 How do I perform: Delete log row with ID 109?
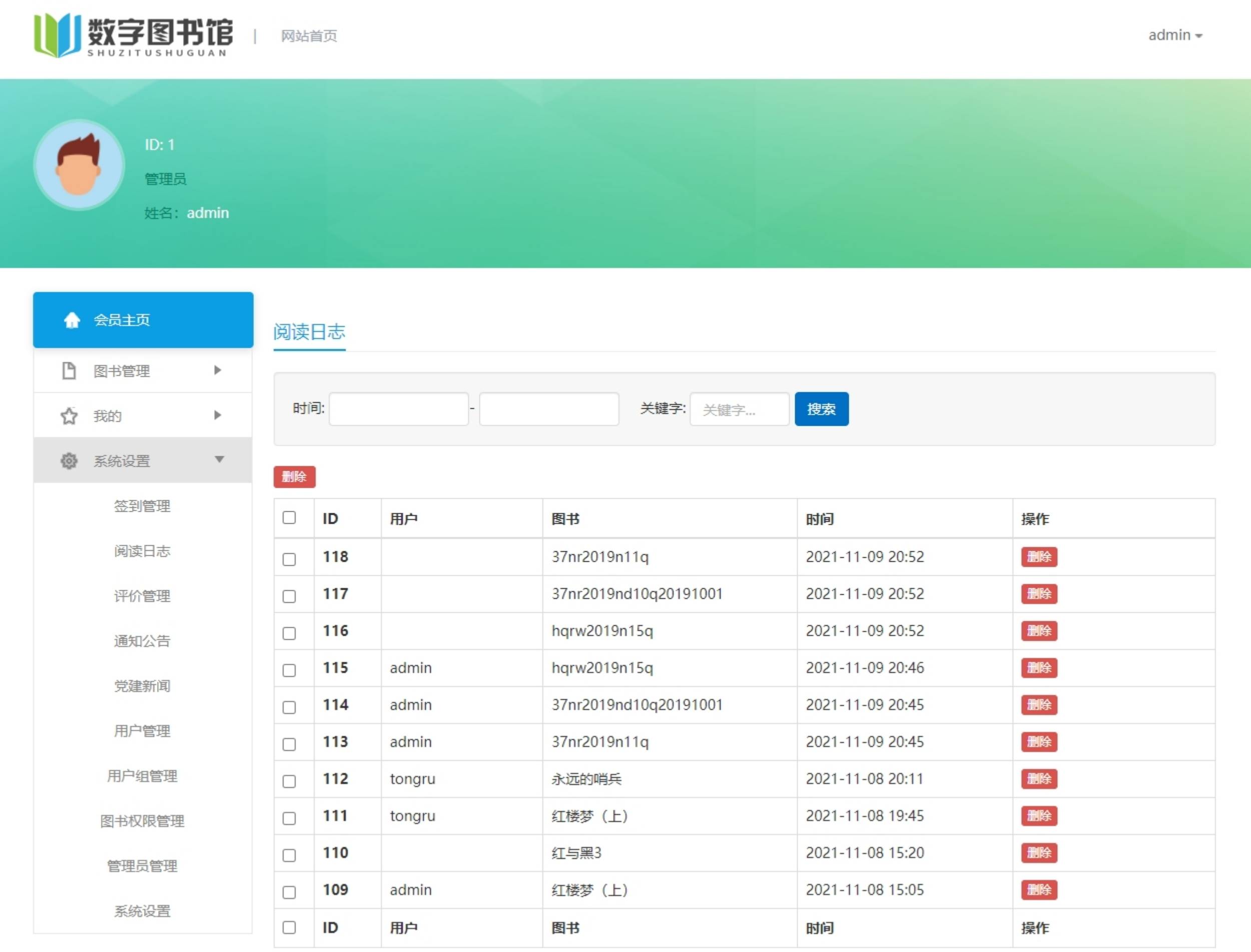1038,889
